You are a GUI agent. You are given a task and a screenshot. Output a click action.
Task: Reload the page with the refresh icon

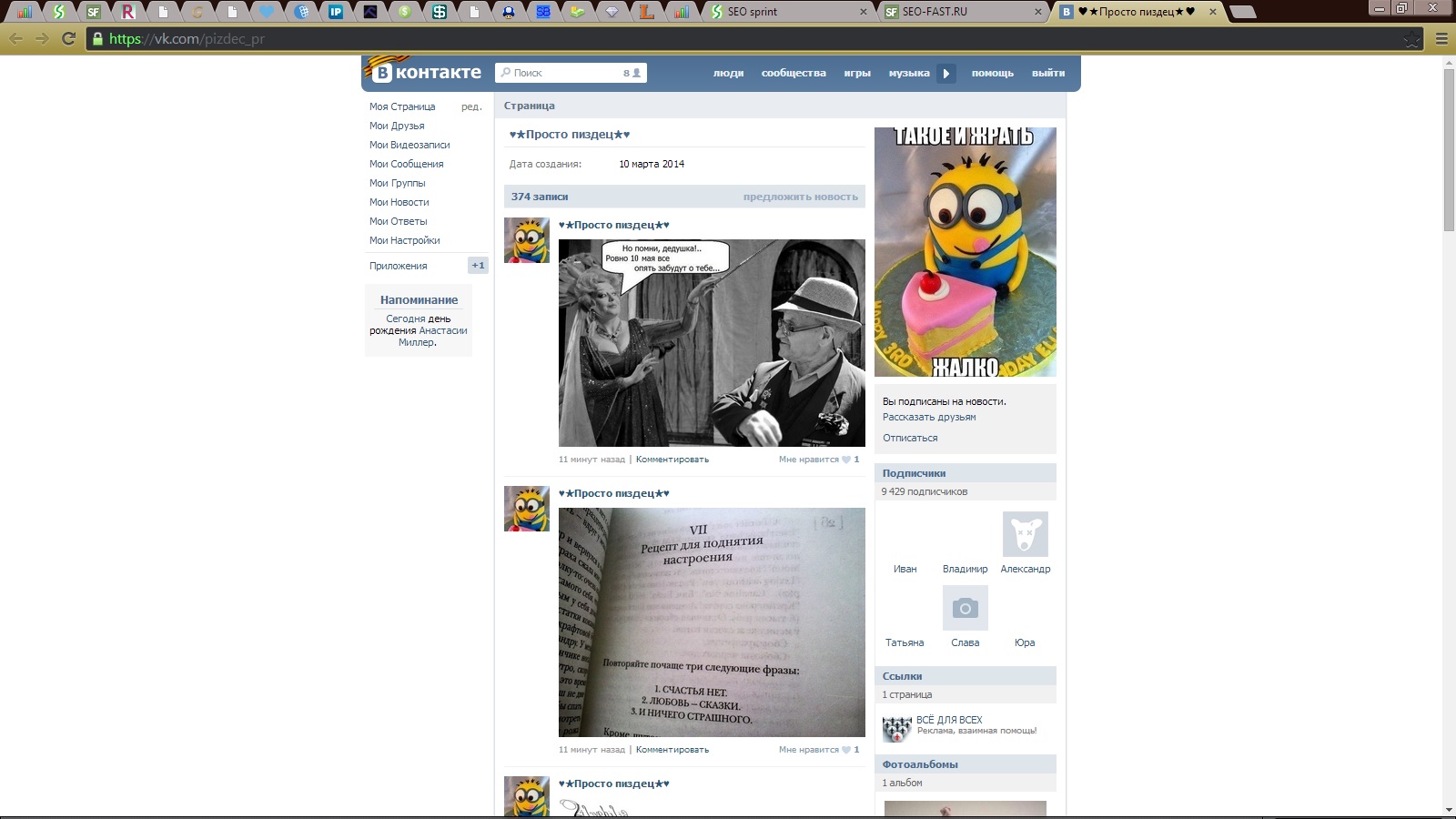coord(68,38)
